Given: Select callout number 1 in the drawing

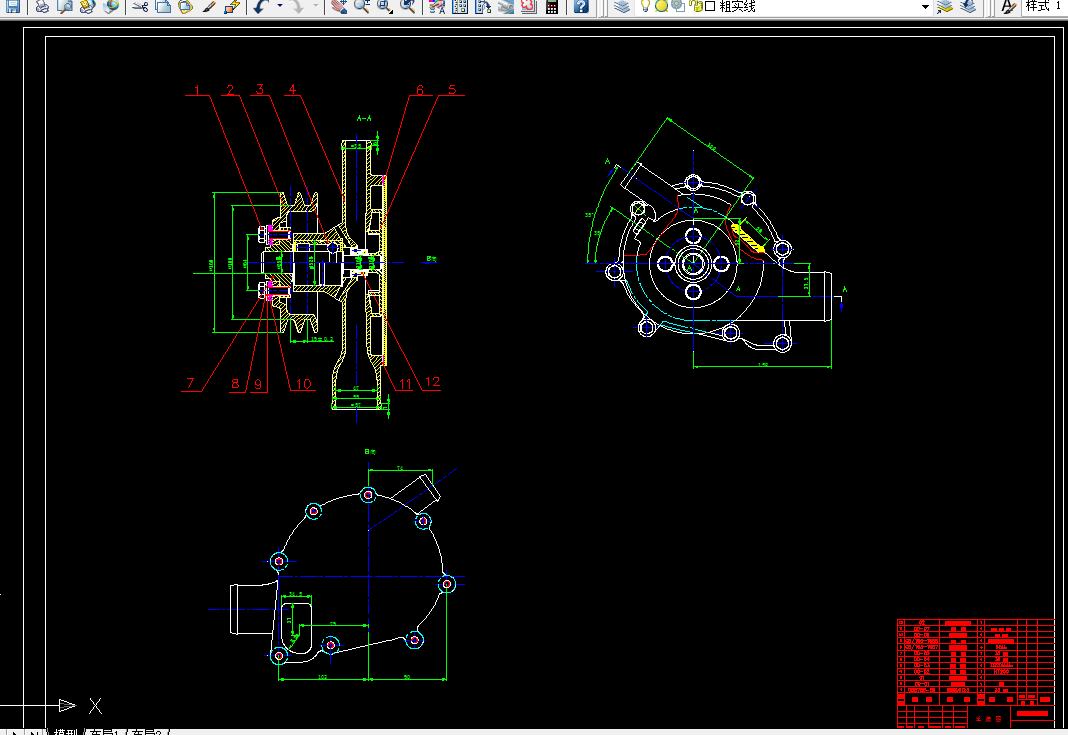Looking at the screenshot, I should [198, 89].
